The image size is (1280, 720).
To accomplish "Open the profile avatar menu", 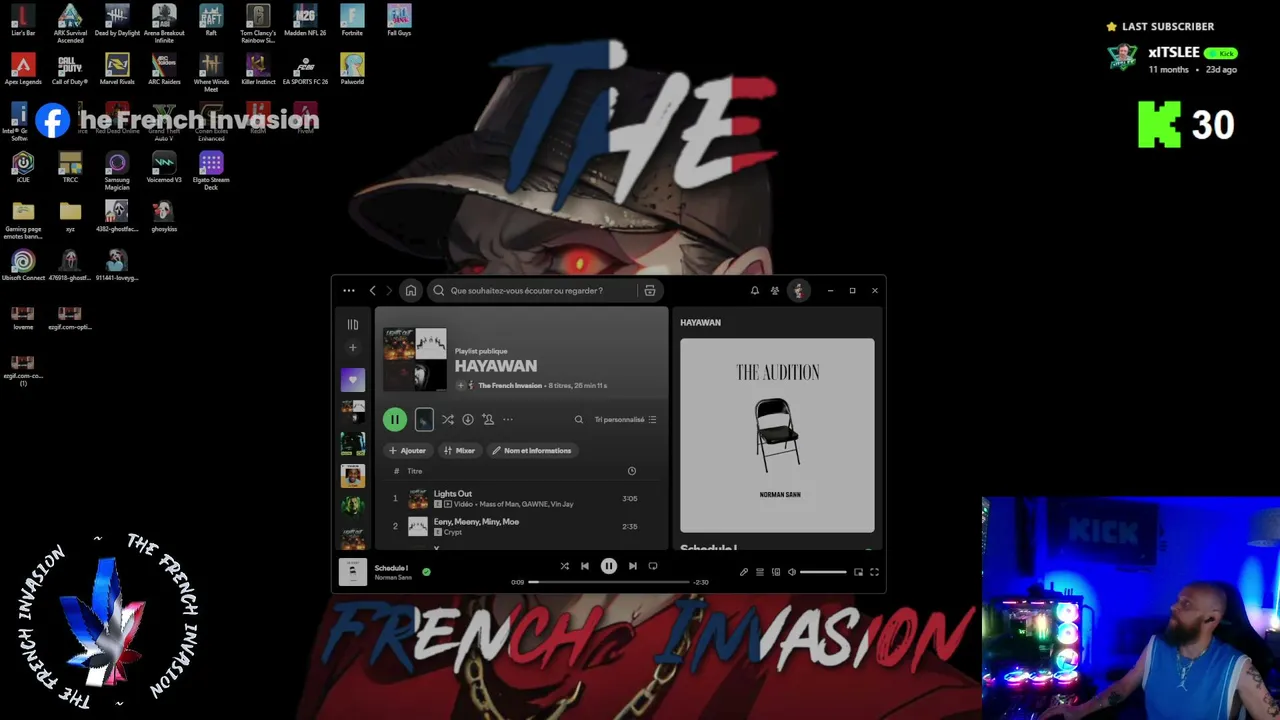I will pos(798,291).
